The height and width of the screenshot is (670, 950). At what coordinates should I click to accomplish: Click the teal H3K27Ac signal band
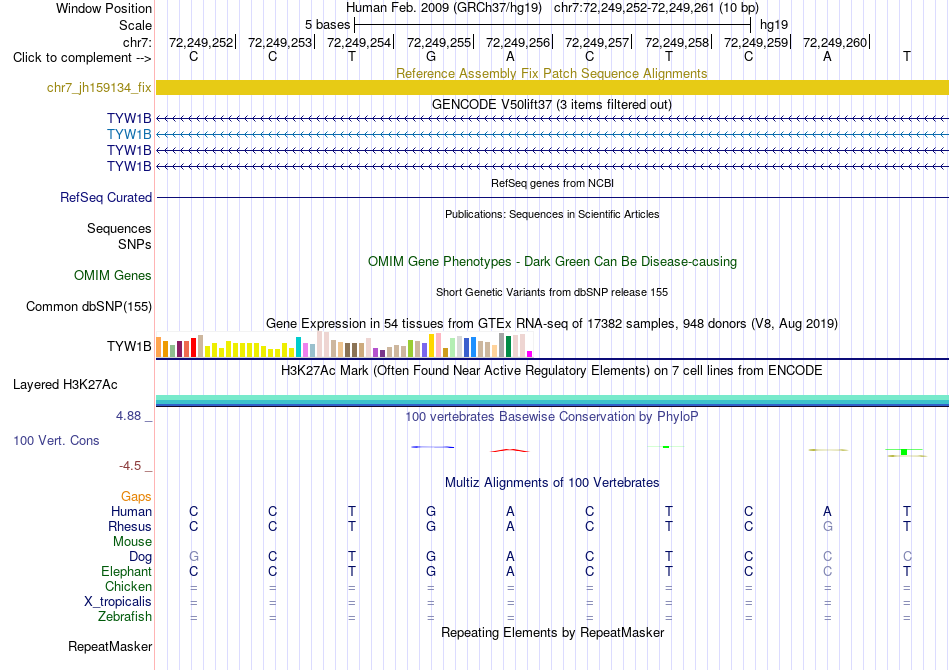553,400
